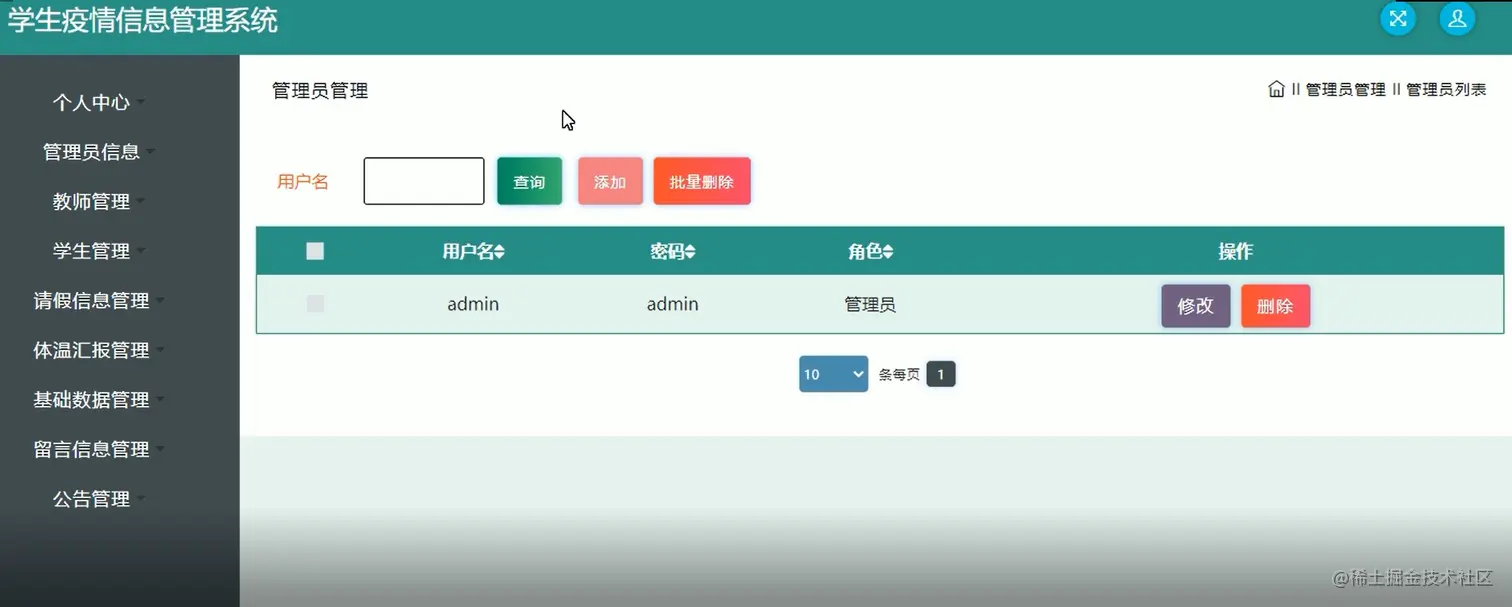Click the fullscreen toggle icon in the header
Screen dimensions: 1512x607
(x=1397, y=18)
